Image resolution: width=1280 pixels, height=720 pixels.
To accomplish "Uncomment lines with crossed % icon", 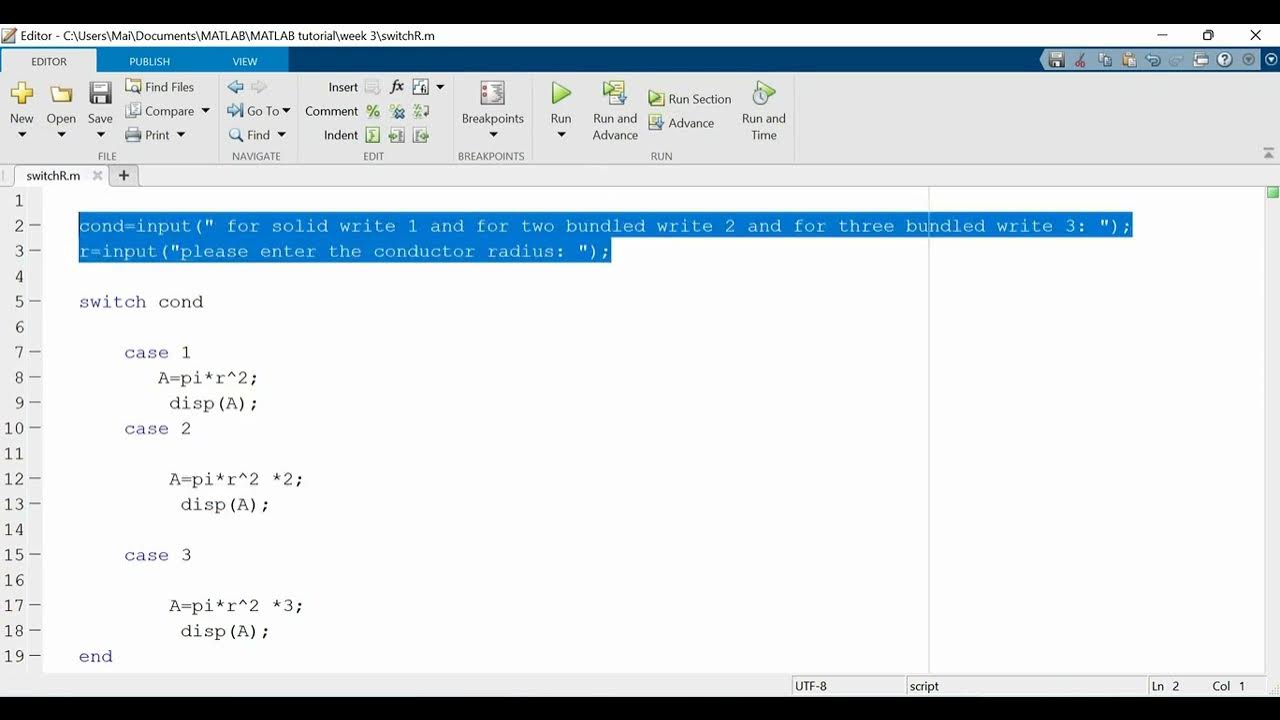I will (x=397, y=111).
